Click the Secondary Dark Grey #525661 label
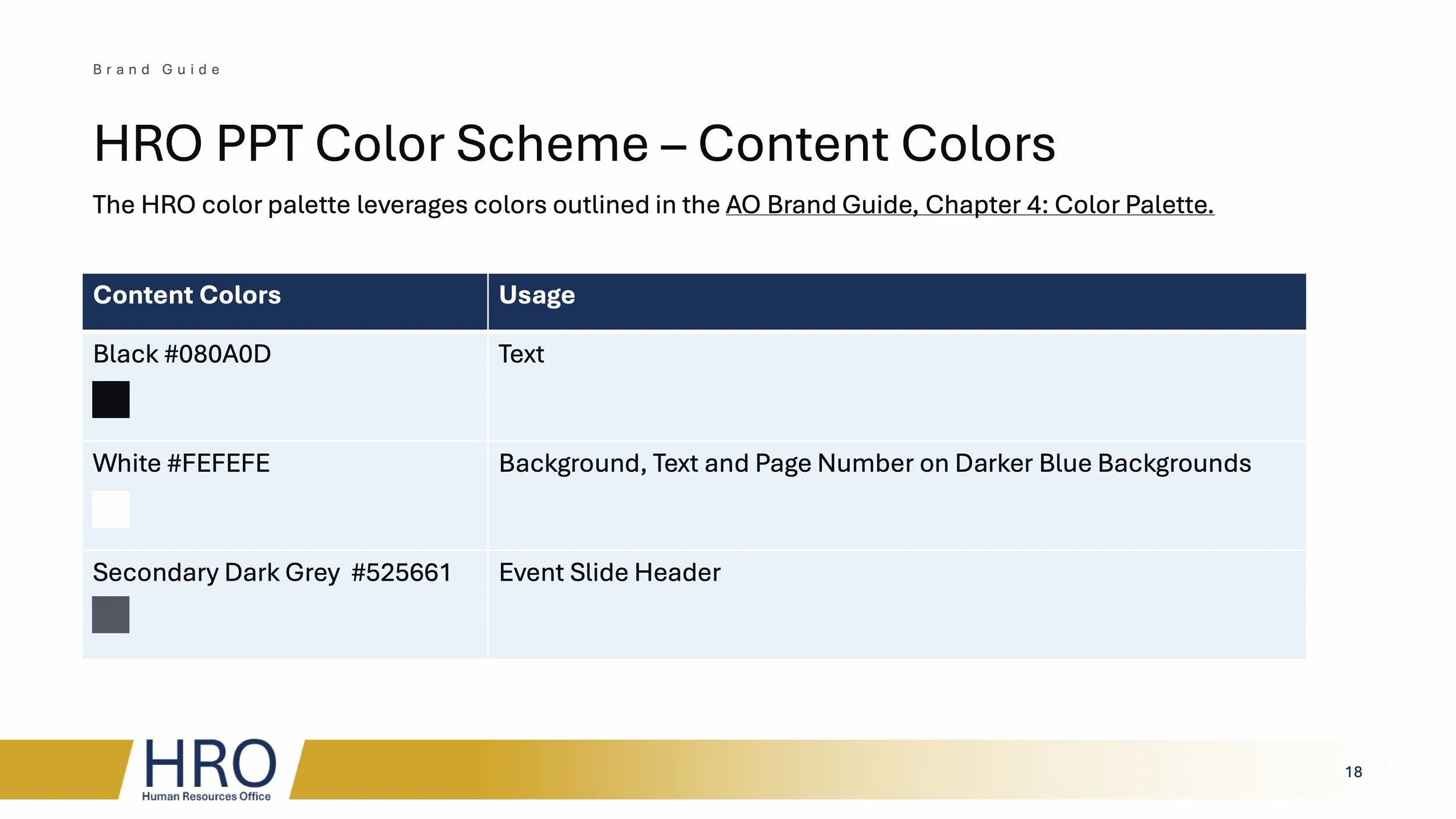 (x=272, y=573)
